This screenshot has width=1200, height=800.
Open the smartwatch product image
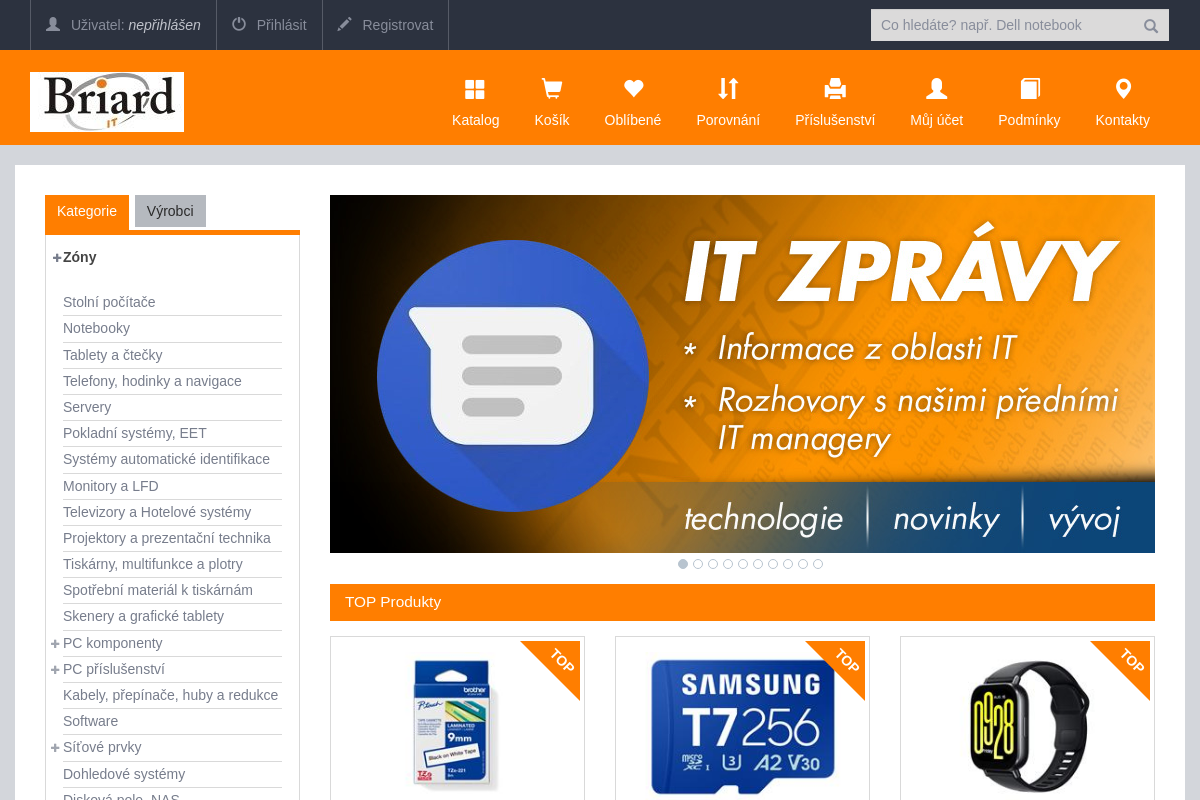[x=1029, y=726]
